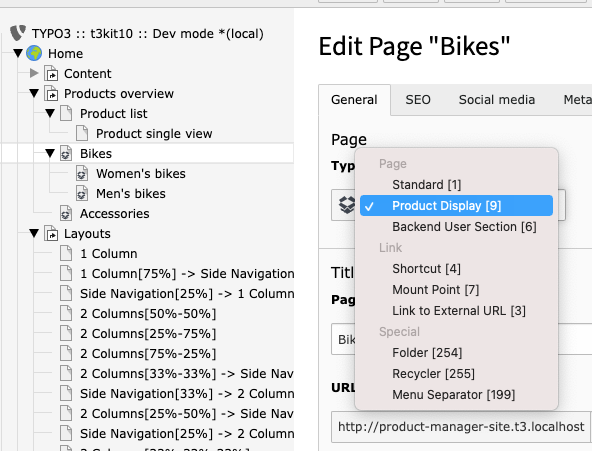Switch to the SEO tab
592x451 pixels.
tap(418, 100)
